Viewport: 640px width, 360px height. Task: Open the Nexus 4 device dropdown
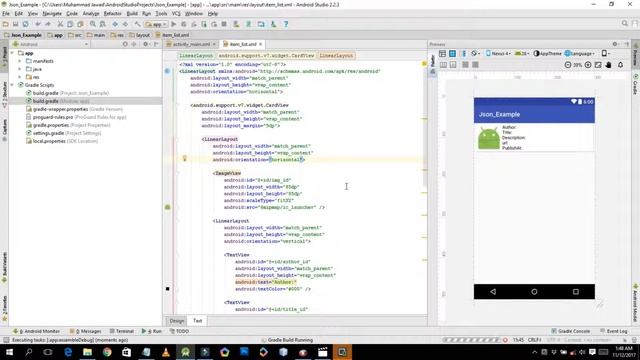coord(498,53)
